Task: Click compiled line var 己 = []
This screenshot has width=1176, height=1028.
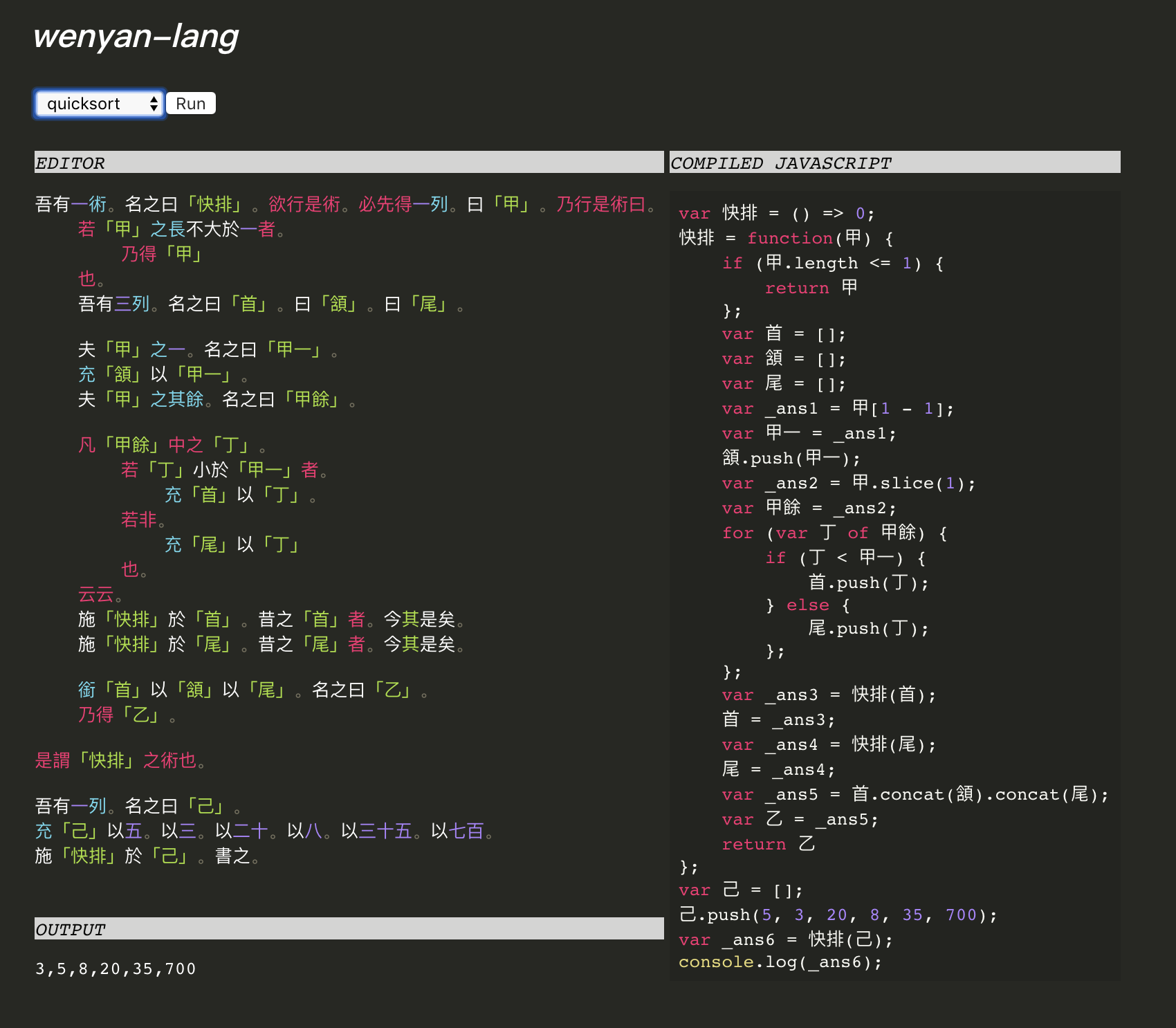Action: [741, 890]
